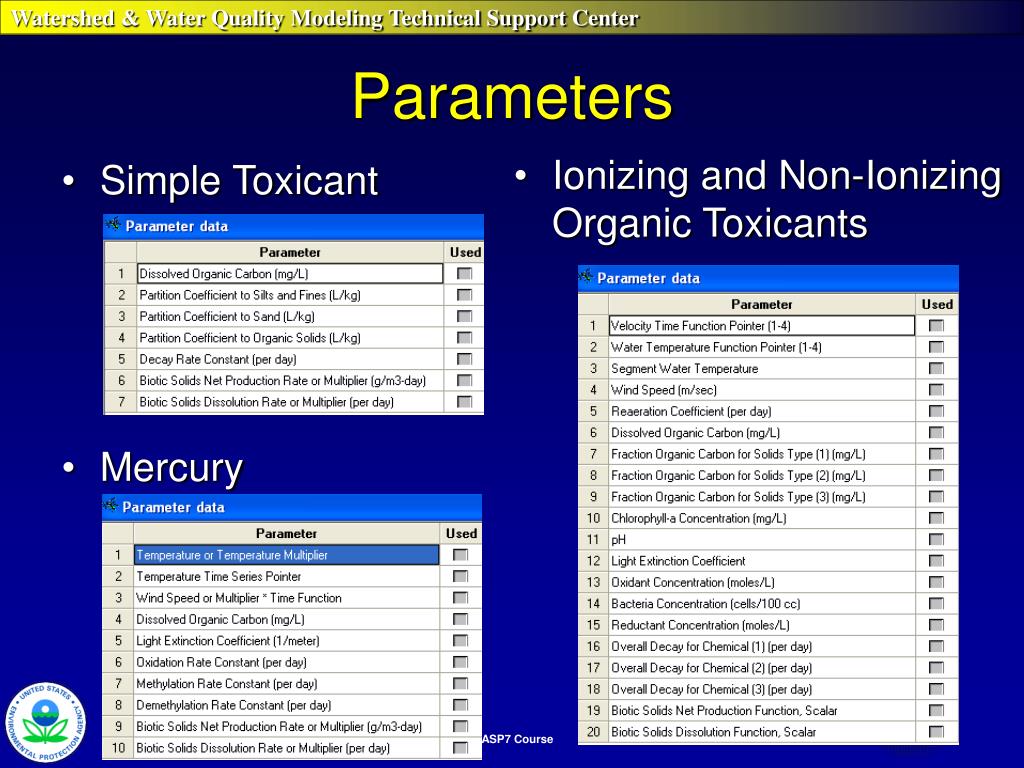Screen dimensions: 1024x768
Task: Enable Used for Decay Rate Constant (per day)
Action: [464, 359]
